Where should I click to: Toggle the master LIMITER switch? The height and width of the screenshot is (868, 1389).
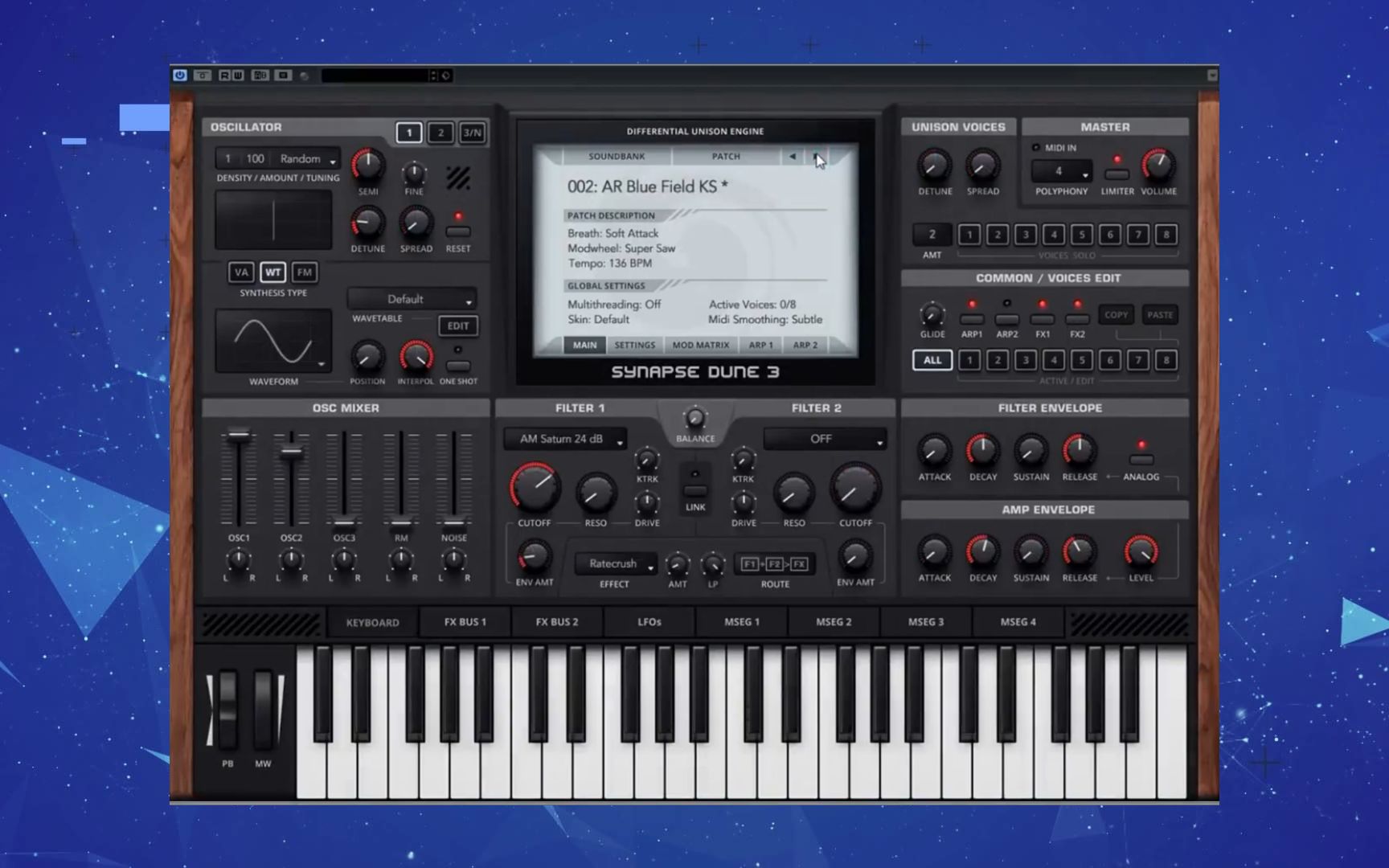pos(1117,174)
